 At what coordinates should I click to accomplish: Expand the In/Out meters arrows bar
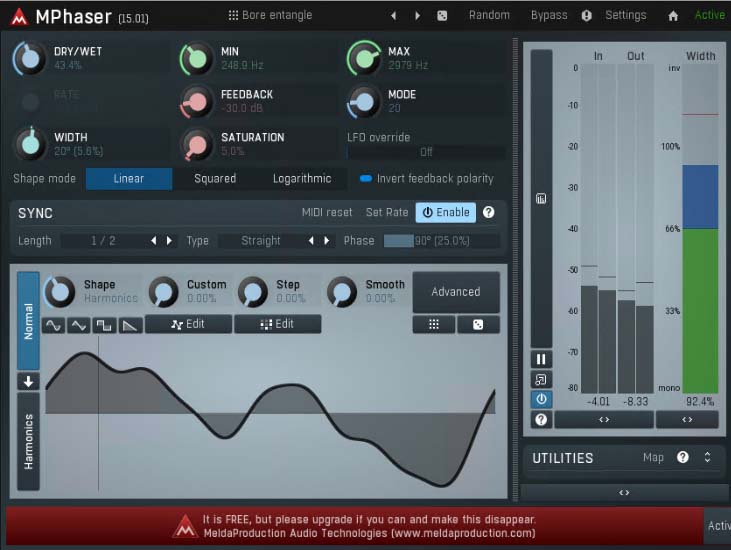coord(604,419)
